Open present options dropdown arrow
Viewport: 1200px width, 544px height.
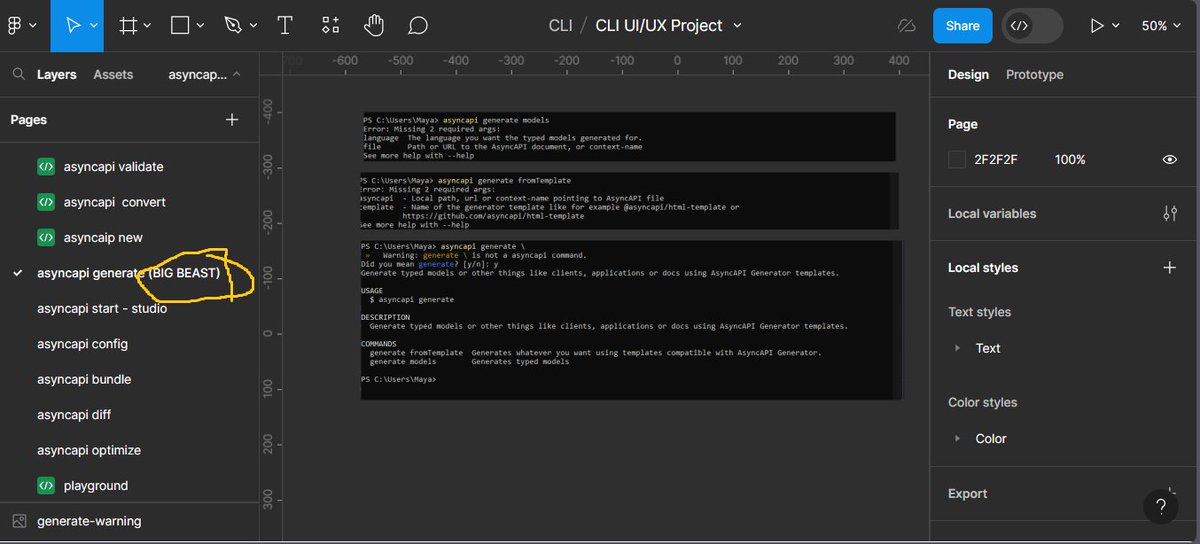coord(1116,27)
